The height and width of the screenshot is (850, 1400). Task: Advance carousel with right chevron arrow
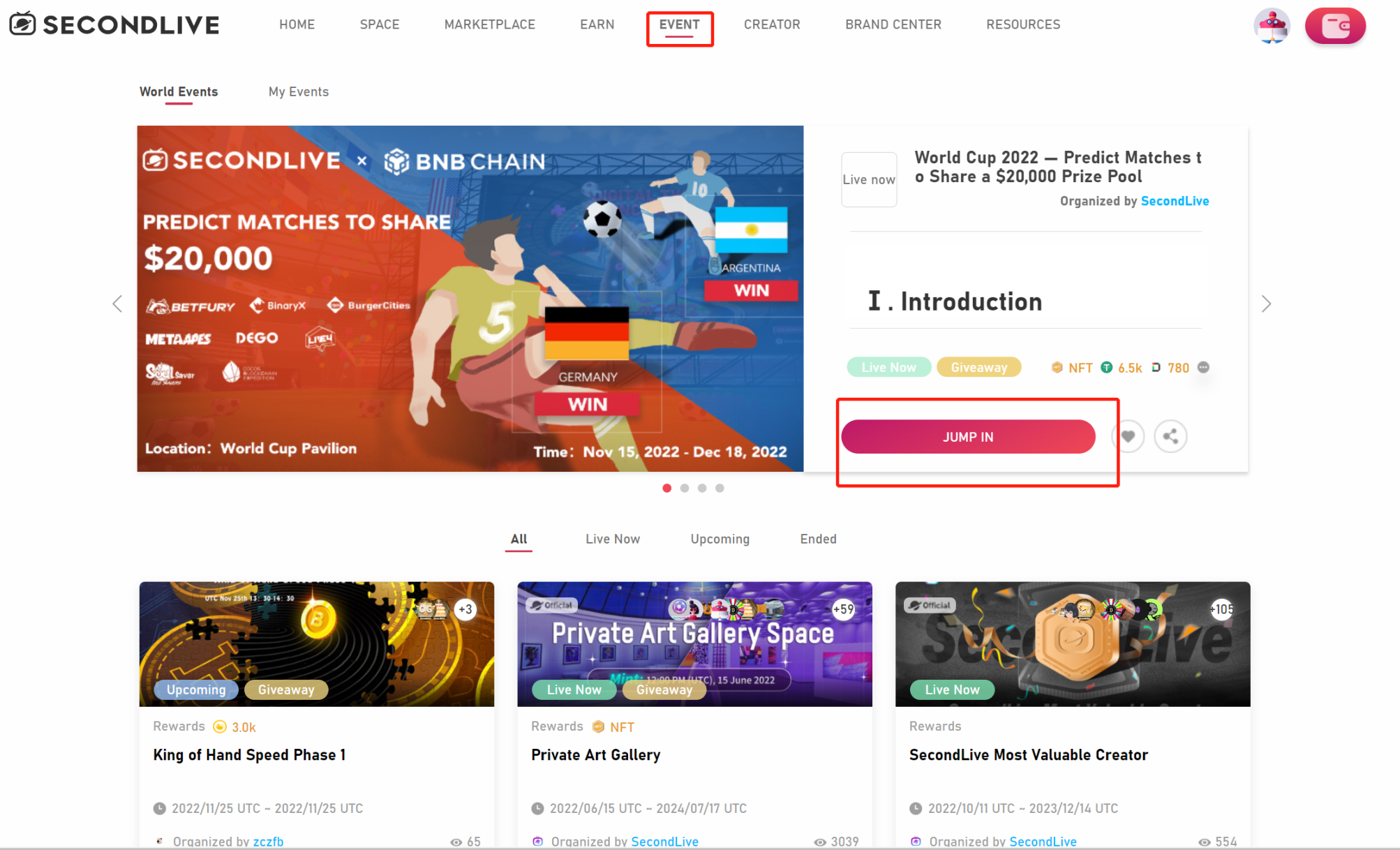(1266, 304)
